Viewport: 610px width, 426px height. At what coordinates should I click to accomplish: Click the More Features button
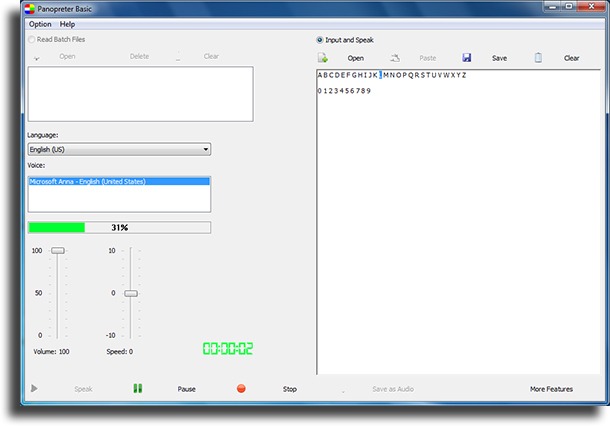[x=551, y=389]
